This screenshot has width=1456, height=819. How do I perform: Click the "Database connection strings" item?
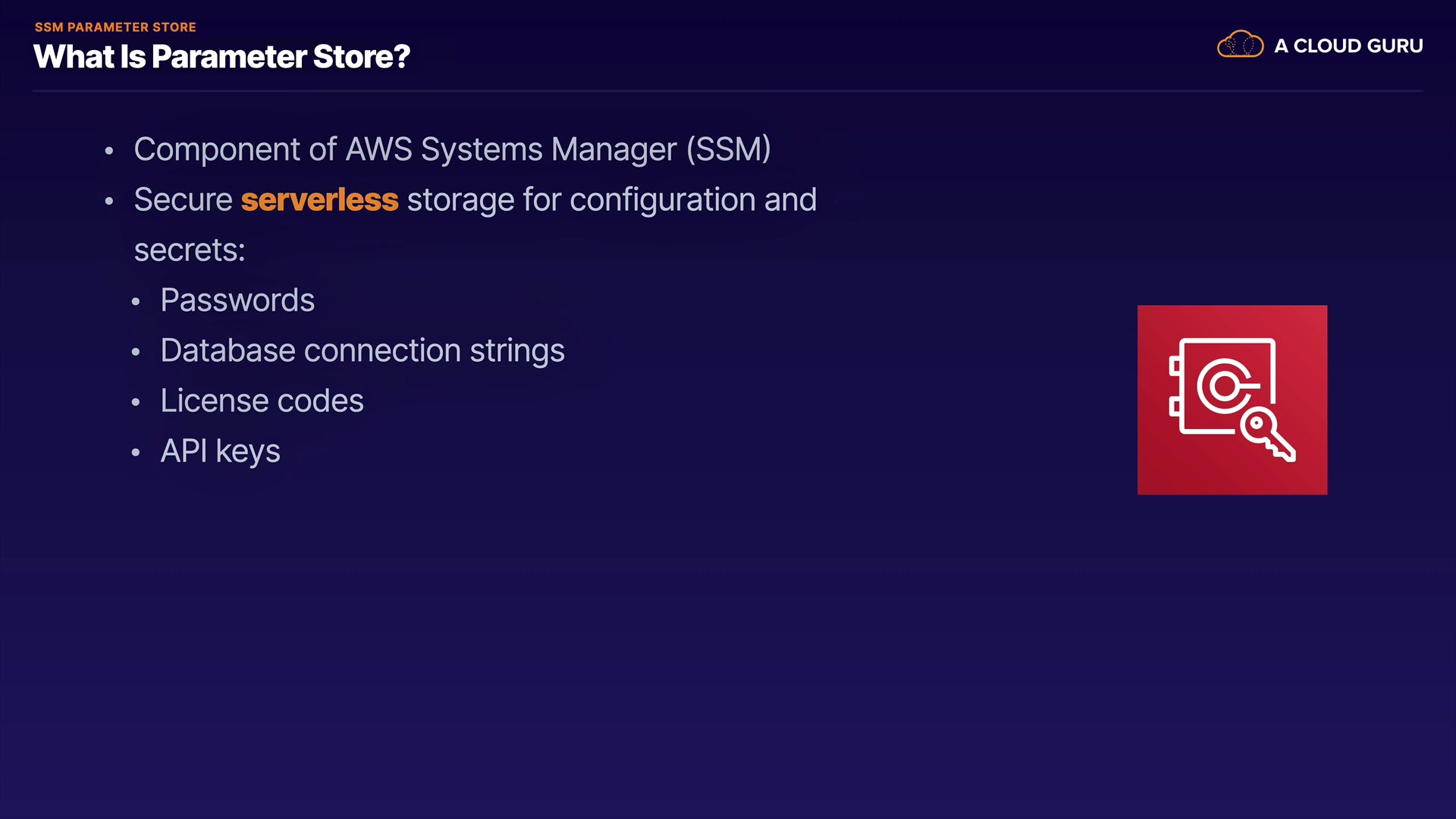coord(362,351)
